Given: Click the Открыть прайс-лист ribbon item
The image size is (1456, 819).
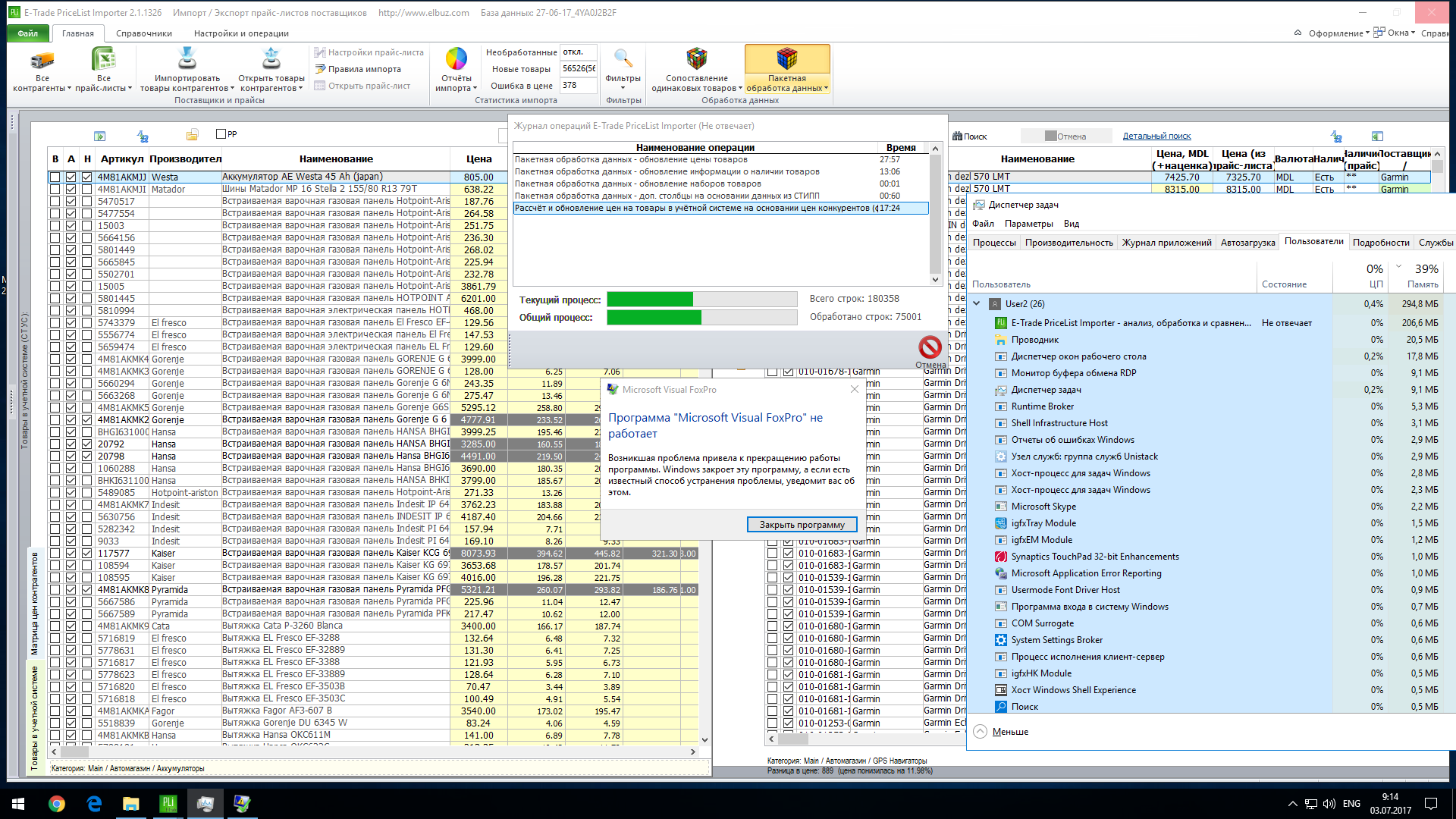Looking at the screenshot, I should 362,86.
